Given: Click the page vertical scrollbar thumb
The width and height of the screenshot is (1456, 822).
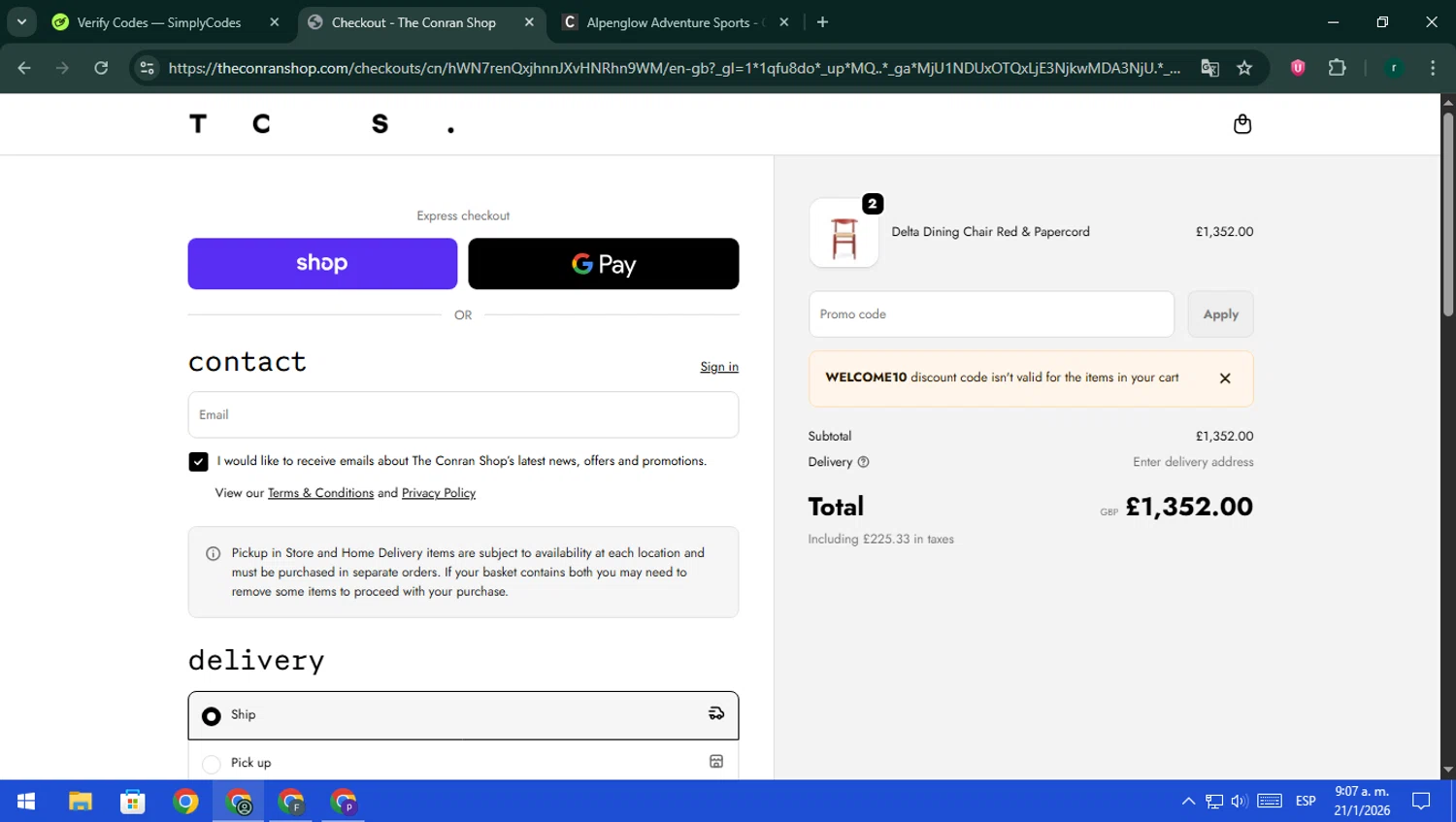Looking at the screenshot, I should click(x=1447, y=214).
